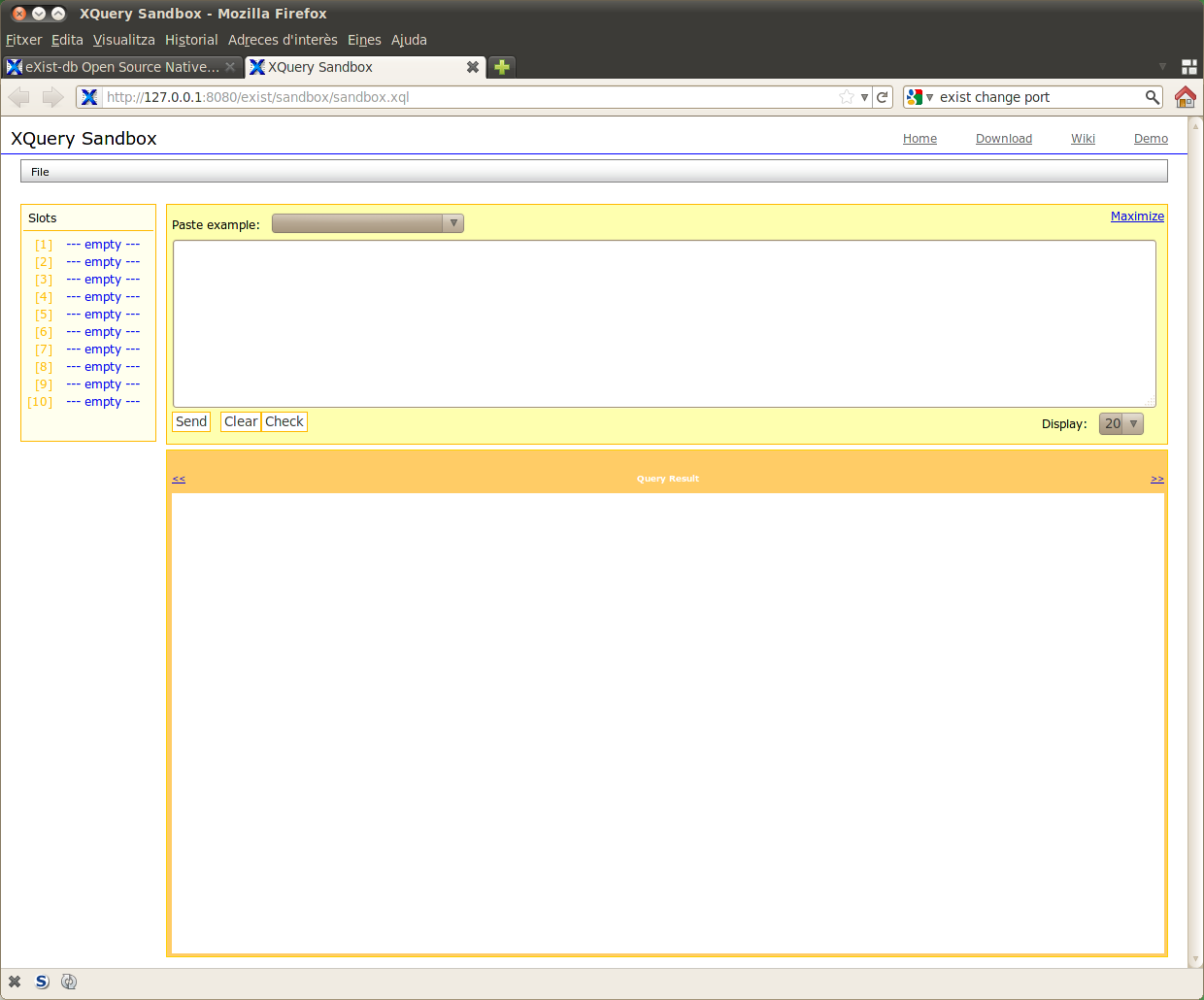Open the Display count dropdown

1120,424
